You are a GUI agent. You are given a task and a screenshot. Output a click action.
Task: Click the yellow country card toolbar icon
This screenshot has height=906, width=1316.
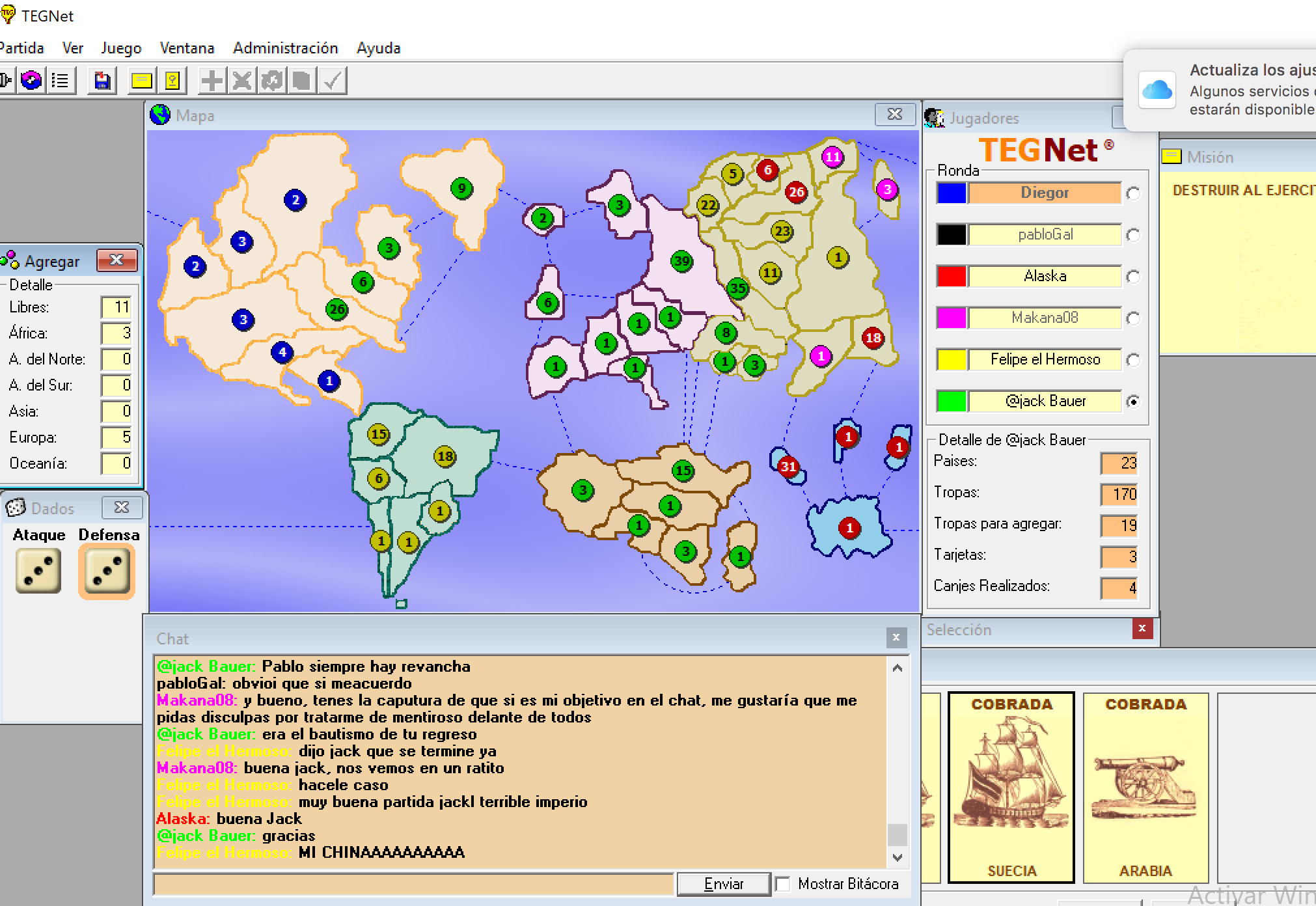(x=172, y=81)
